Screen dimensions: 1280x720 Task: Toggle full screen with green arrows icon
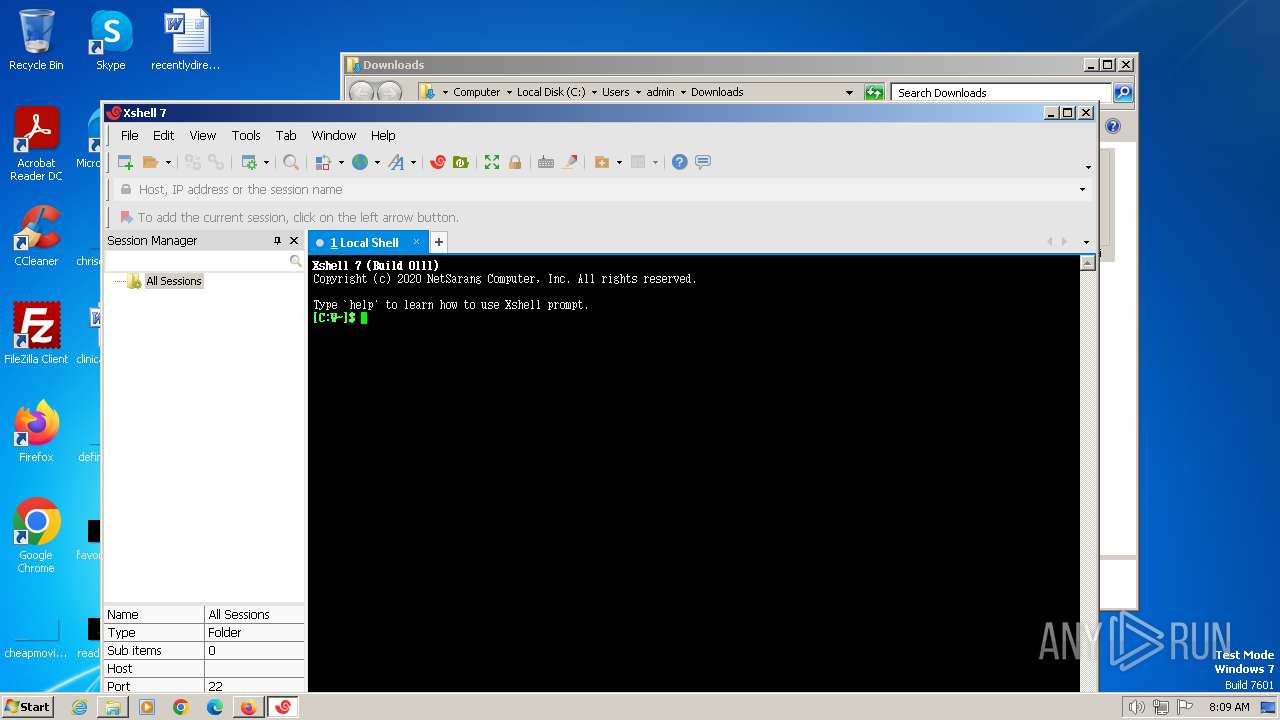click(x=492, y=162)
